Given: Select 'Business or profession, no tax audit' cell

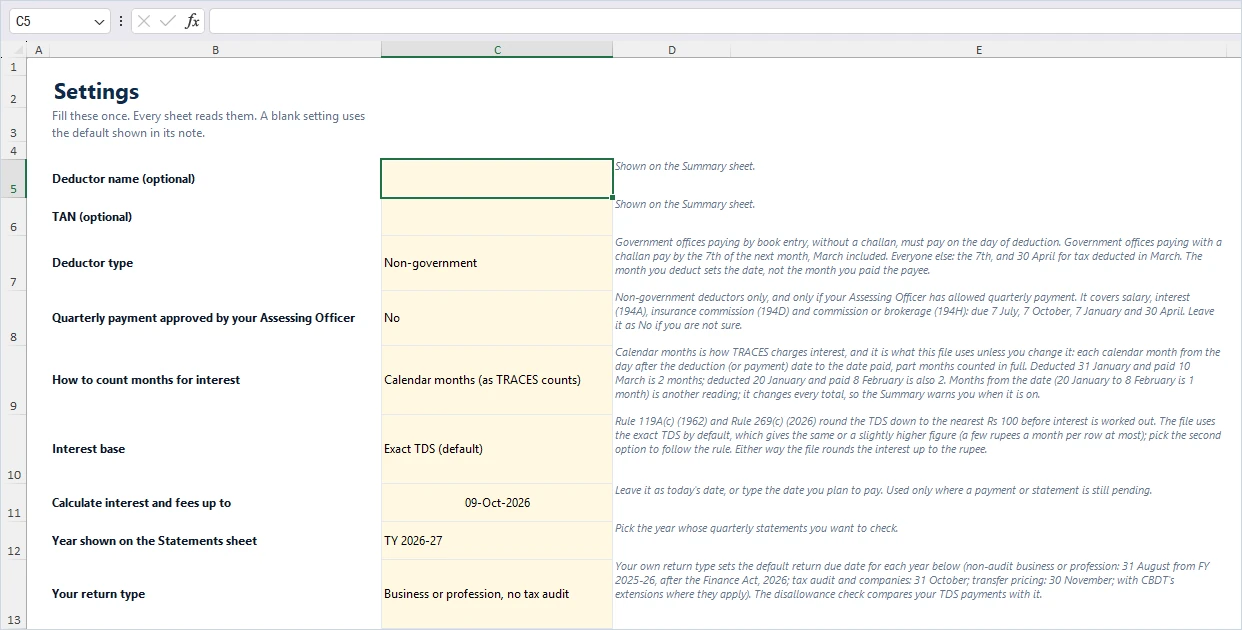Looking at the screenshot, I should tap(497, 594).
